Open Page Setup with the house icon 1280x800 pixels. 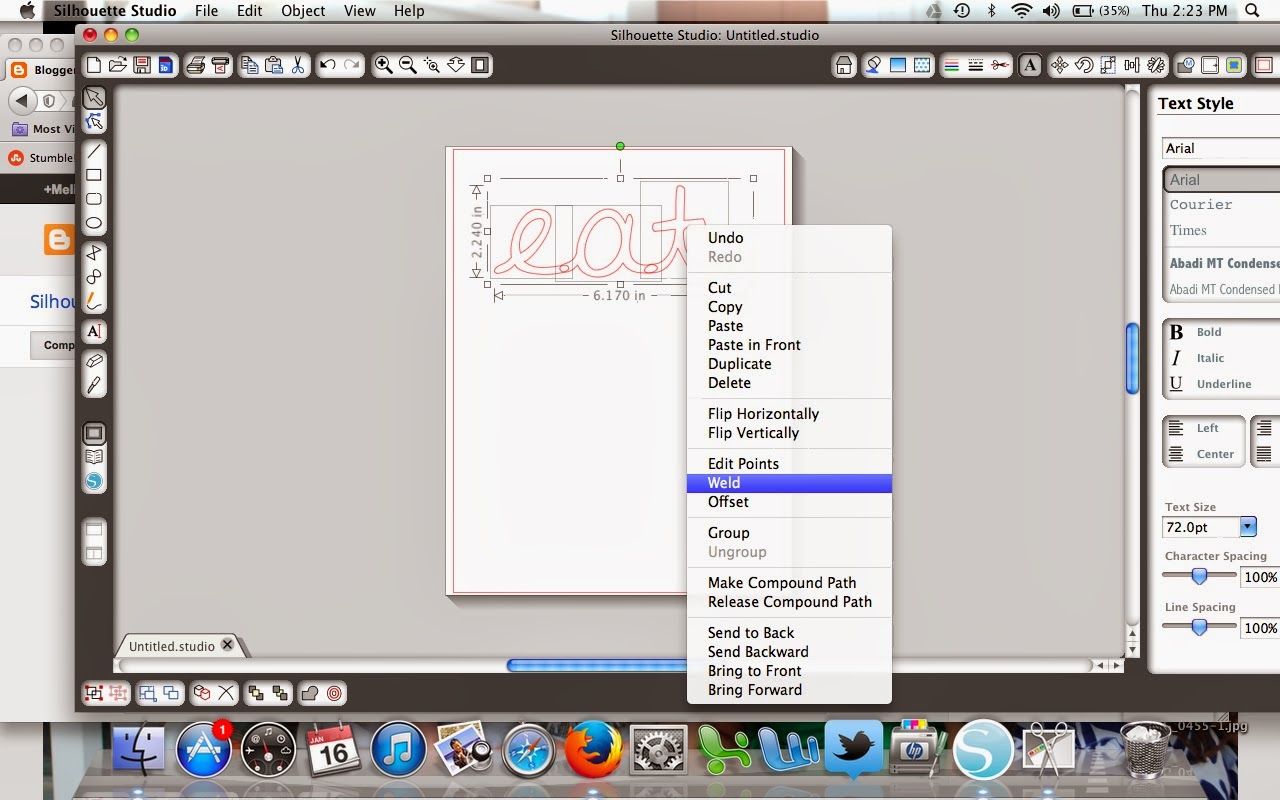coord(845,65)
